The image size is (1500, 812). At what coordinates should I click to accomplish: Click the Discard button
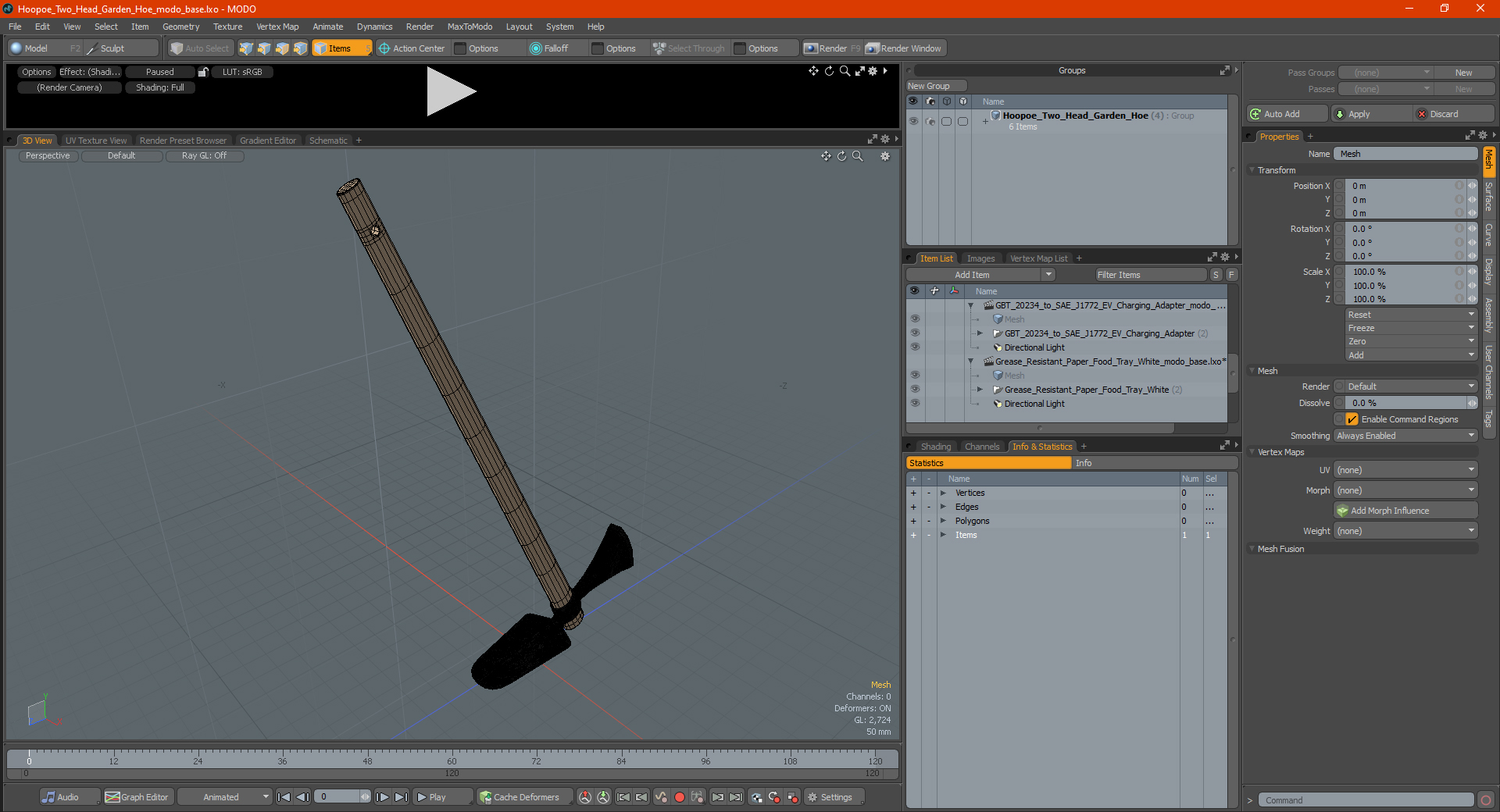click(1453, 114)
